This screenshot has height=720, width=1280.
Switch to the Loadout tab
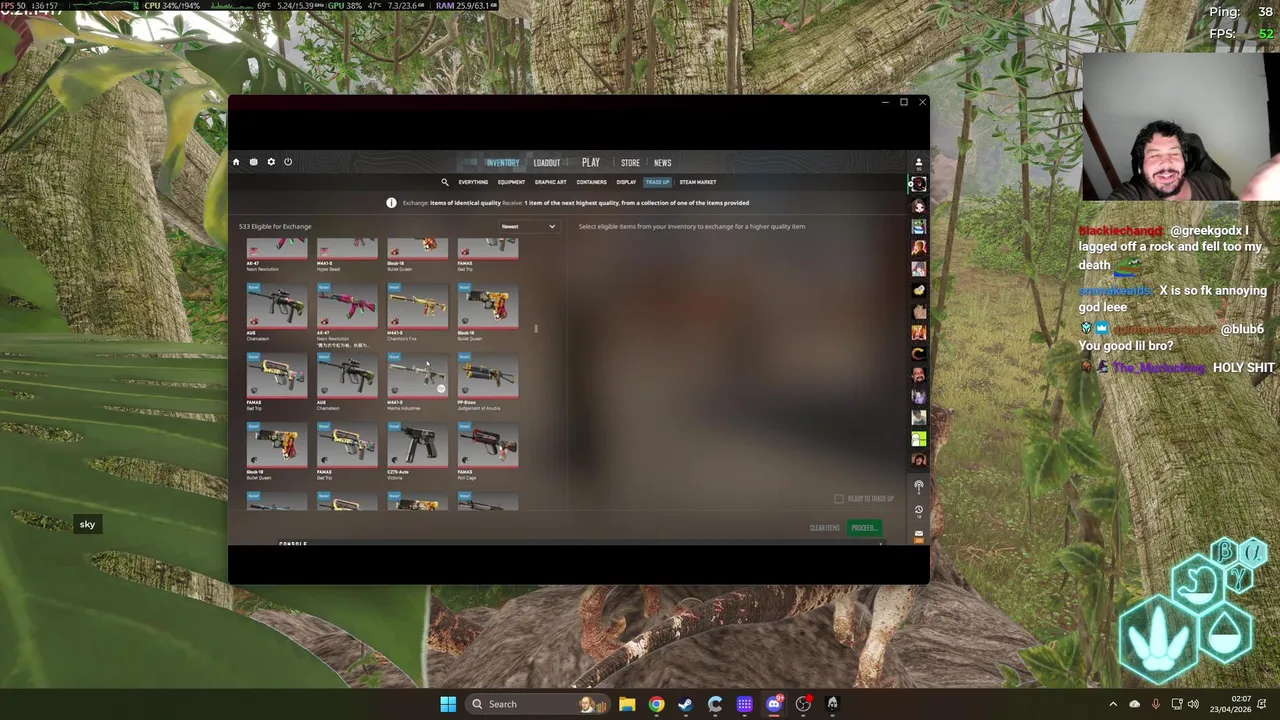547,163
